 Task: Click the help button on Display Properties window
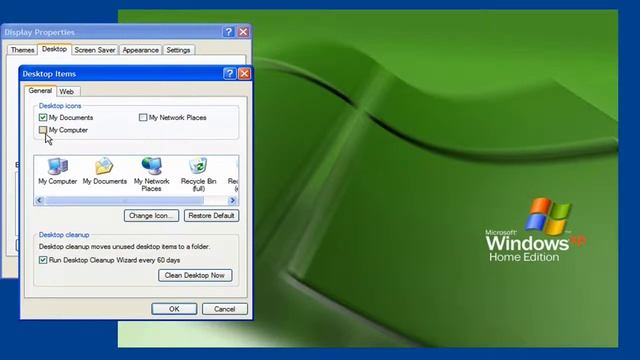pos(229,32)
